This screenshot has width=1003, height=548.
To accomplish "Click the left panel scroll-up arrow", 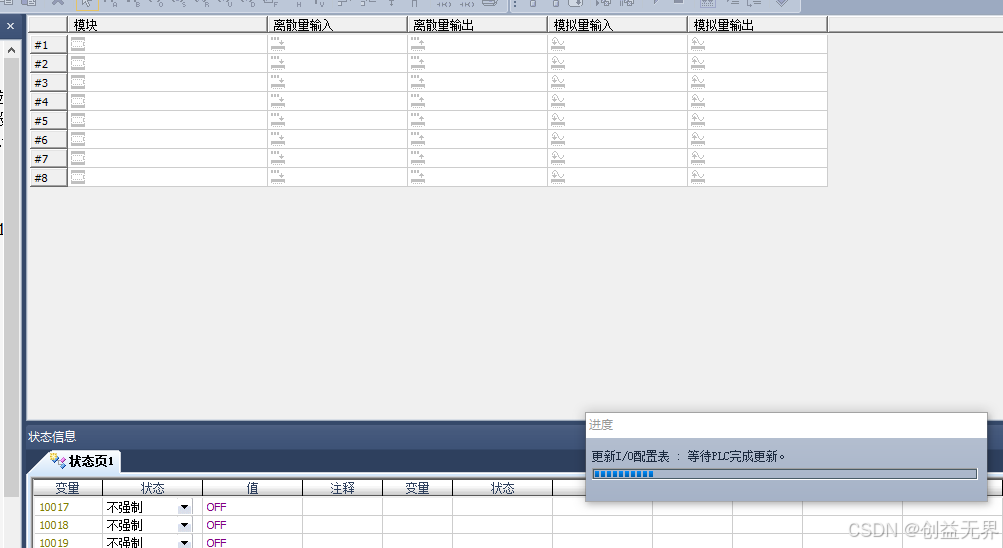I will point(12,49).
